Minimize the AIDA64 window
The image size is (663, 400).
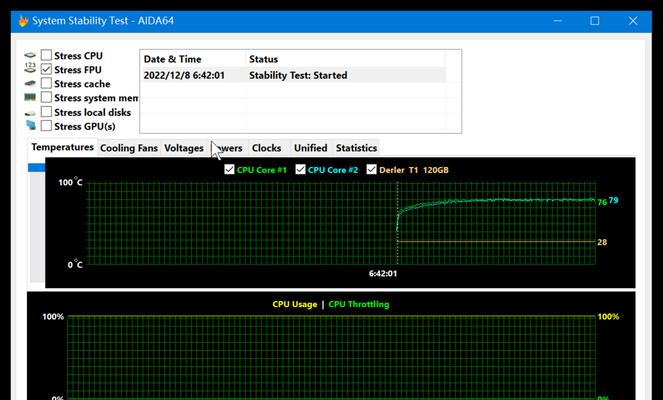pyautogui.click(x=558, y=21)
